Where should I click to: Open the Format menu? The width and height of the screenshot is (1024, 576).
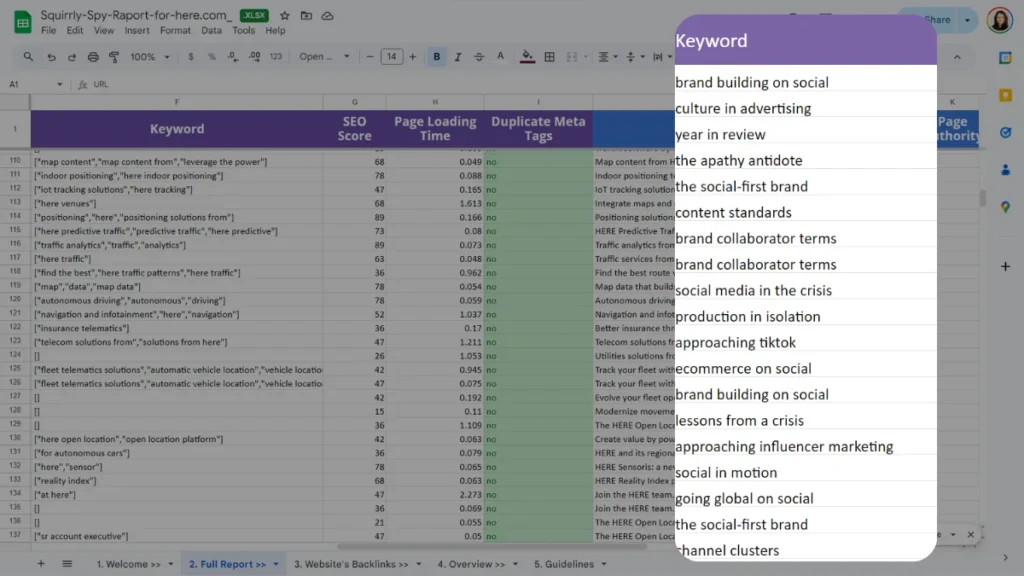[x=175, y=31]
